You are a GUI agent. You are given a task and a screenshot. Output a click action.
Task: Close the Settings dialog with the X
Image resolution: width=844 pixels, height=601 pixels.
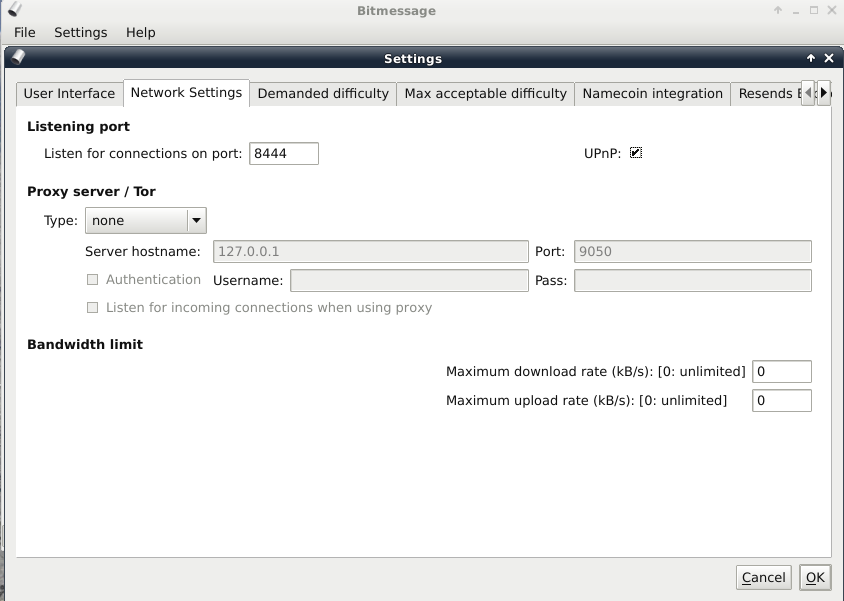coord(829,58)
